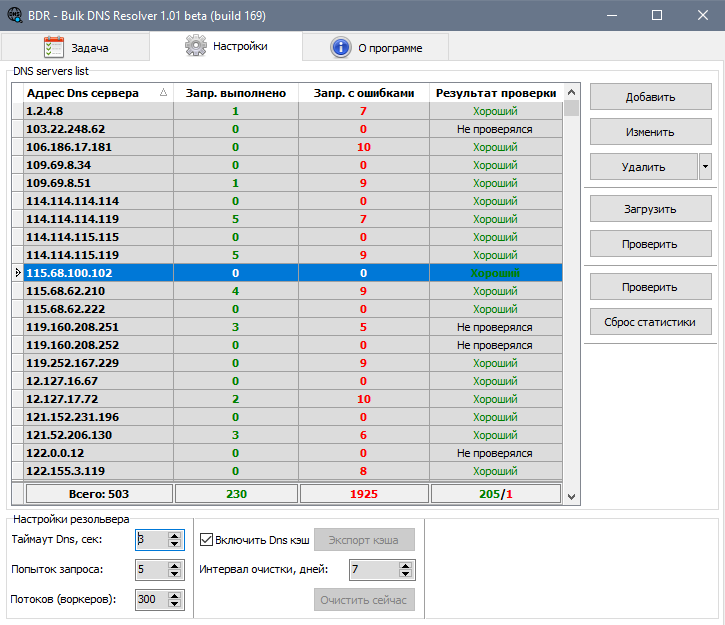Toggle the Включить Dns кэш checkbox
Screen dimensions: 725x625
(x=206, y=539)
